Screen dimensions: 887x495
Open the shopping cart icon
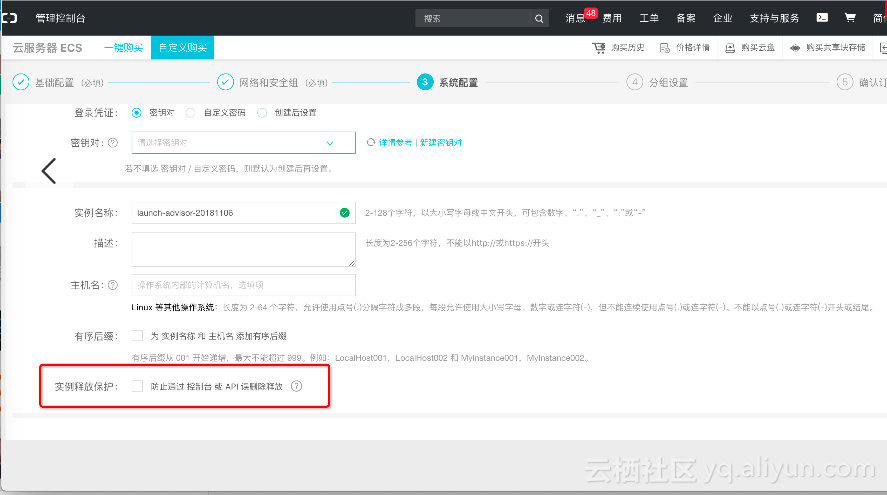point(850,18)
